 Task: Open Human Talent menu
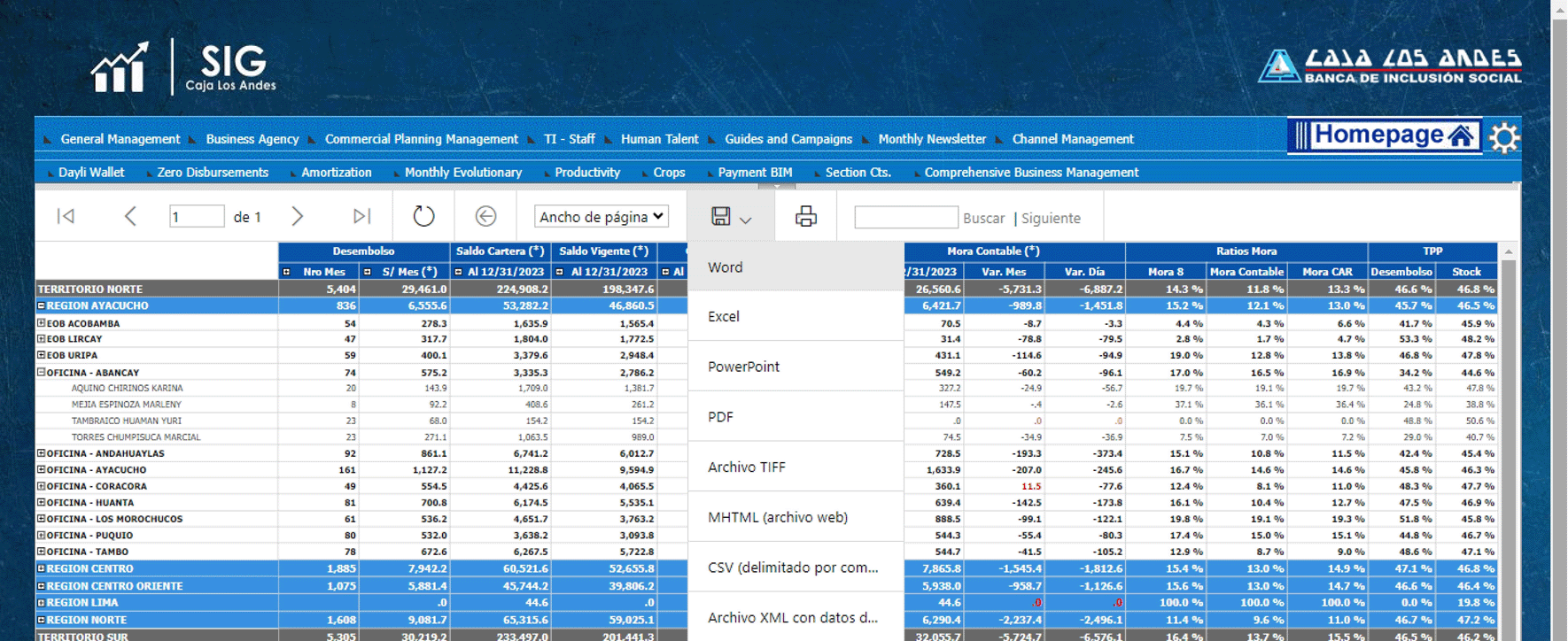point(660,139)
